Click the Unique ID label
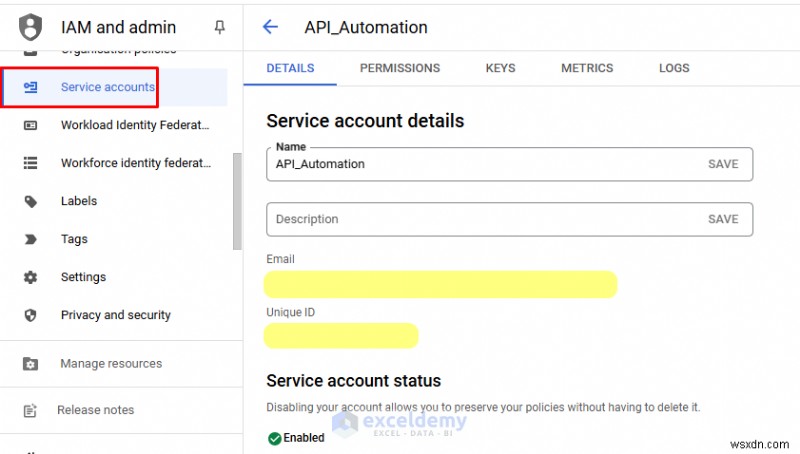 pyautogui.click(x=290, y=312)
